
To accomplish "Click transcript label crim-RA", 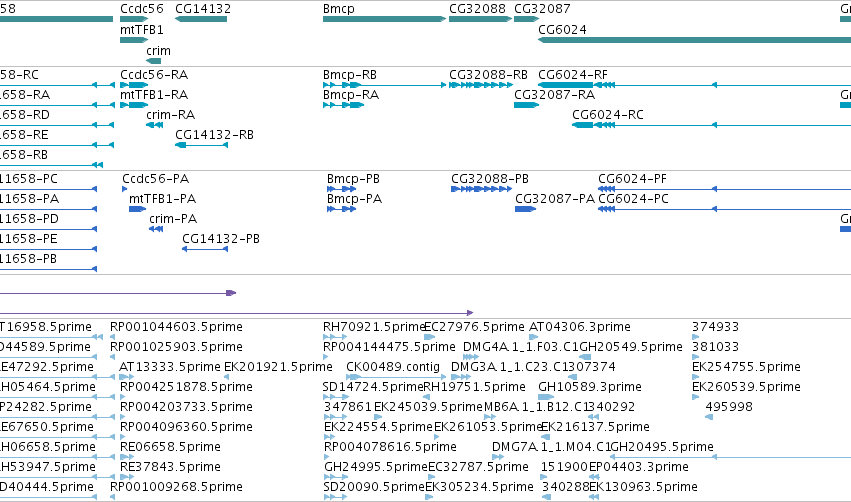I will pos(170,115).
